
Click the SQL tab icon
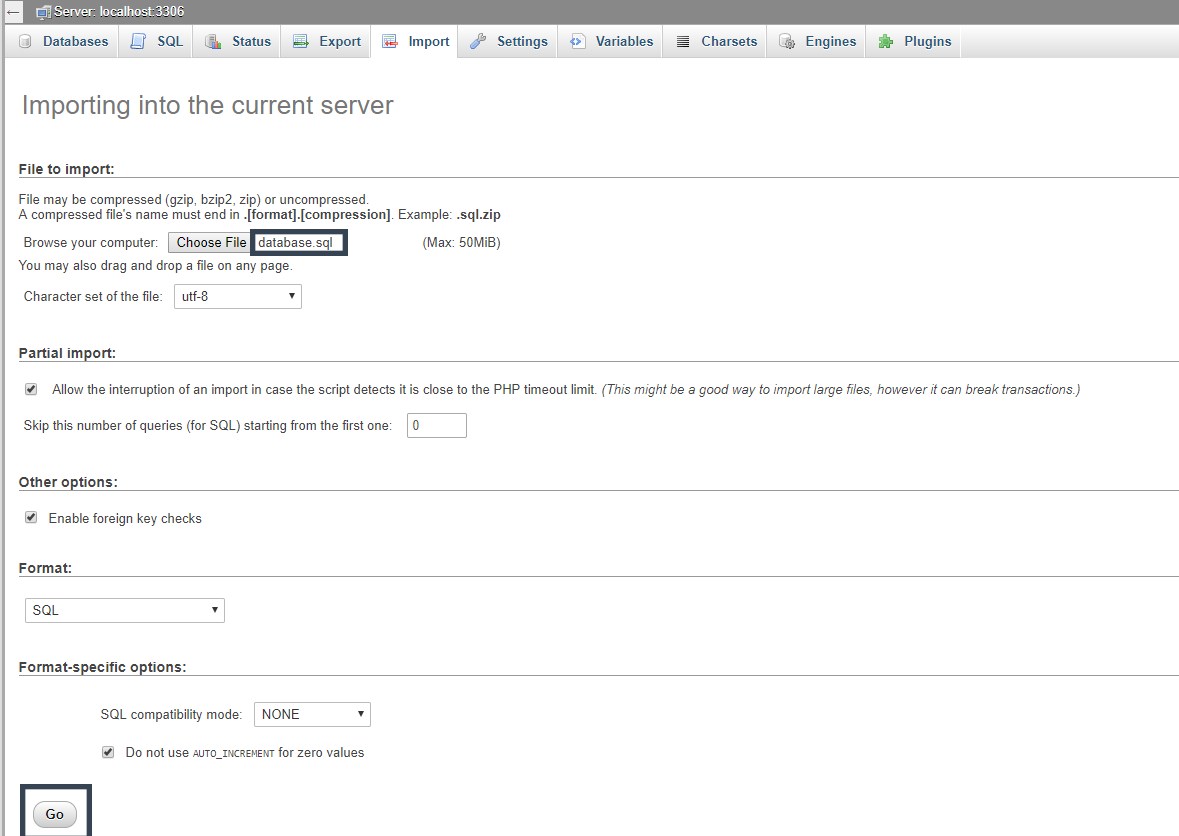(138, 41)
